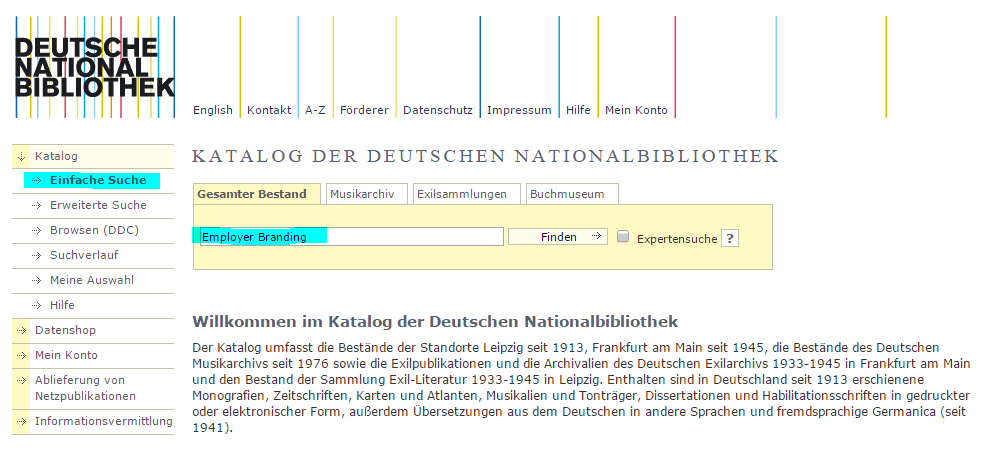Open Meine Auswahl in sidebar
This screenshot has width=988, height=454.
click(x=92, y=280)
